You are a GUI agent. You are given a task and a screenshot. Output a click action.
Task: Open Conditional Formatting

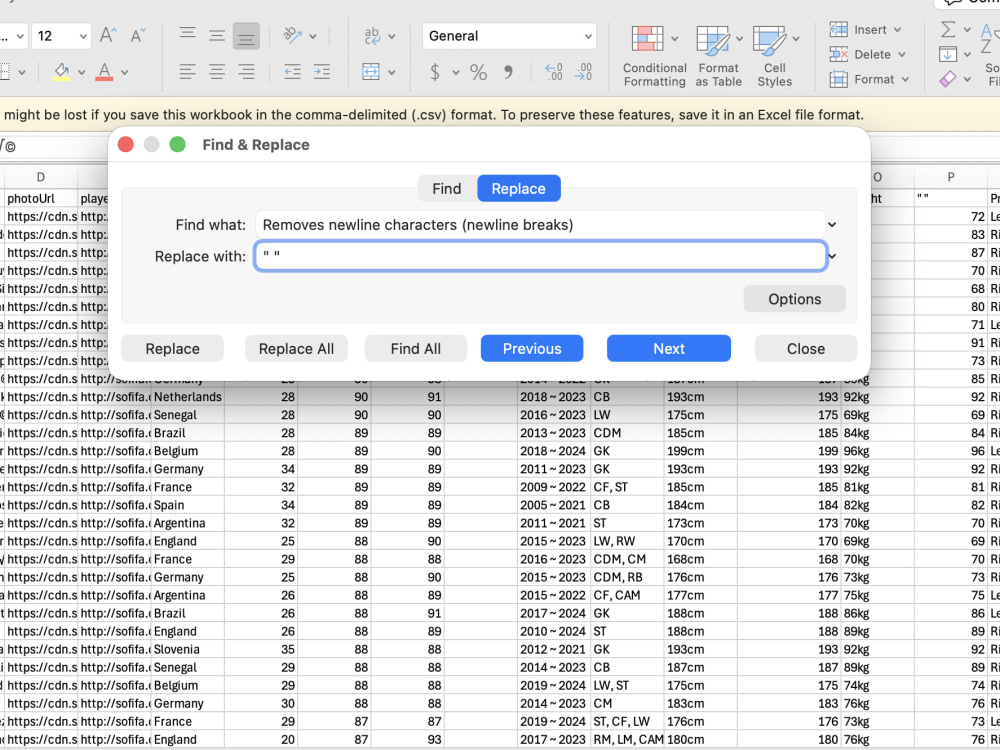click(654, 56)
